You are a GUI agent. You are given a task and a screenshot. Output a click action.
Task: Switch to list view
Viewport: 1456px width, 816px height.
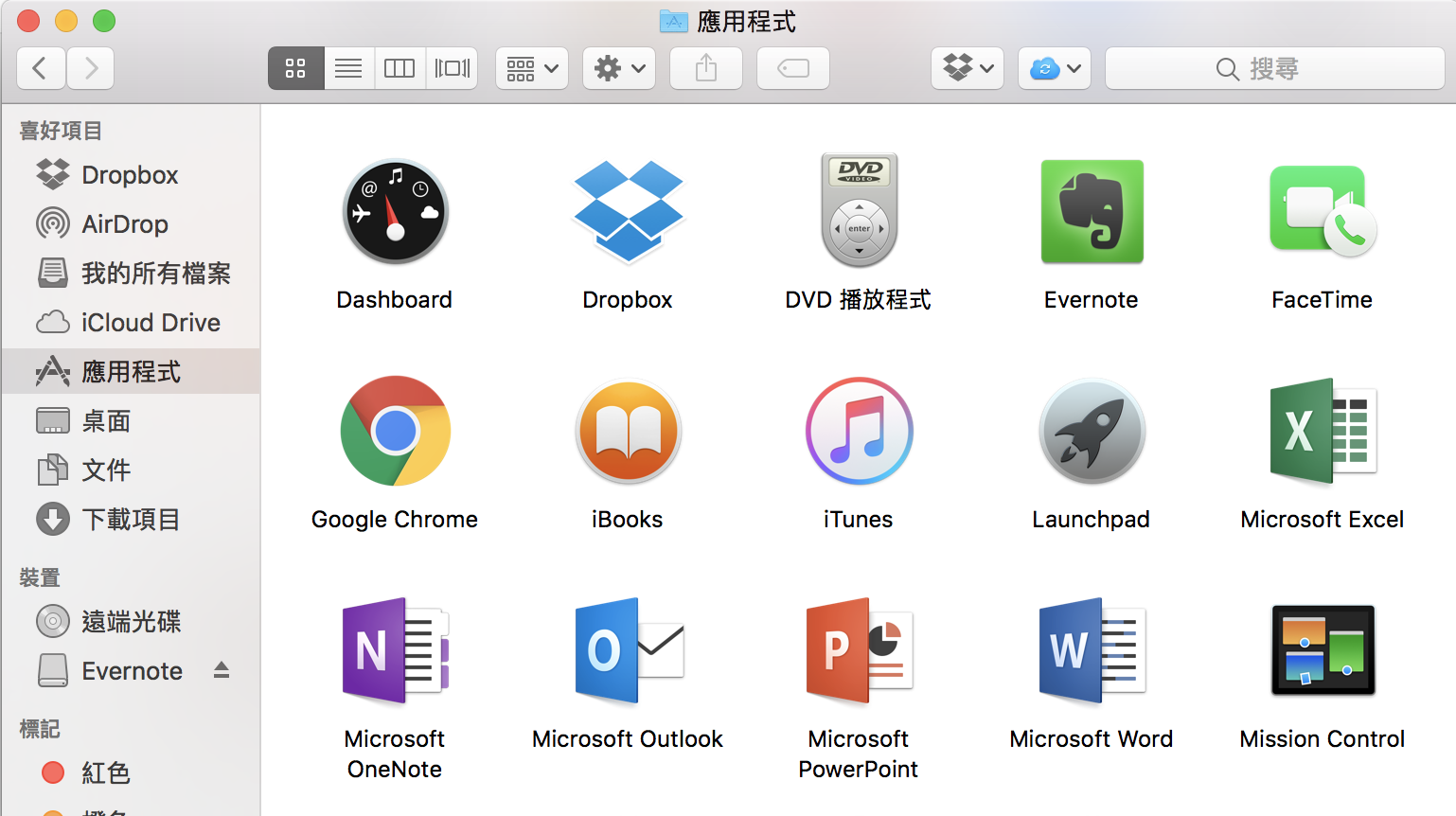[x=348, y=68]
